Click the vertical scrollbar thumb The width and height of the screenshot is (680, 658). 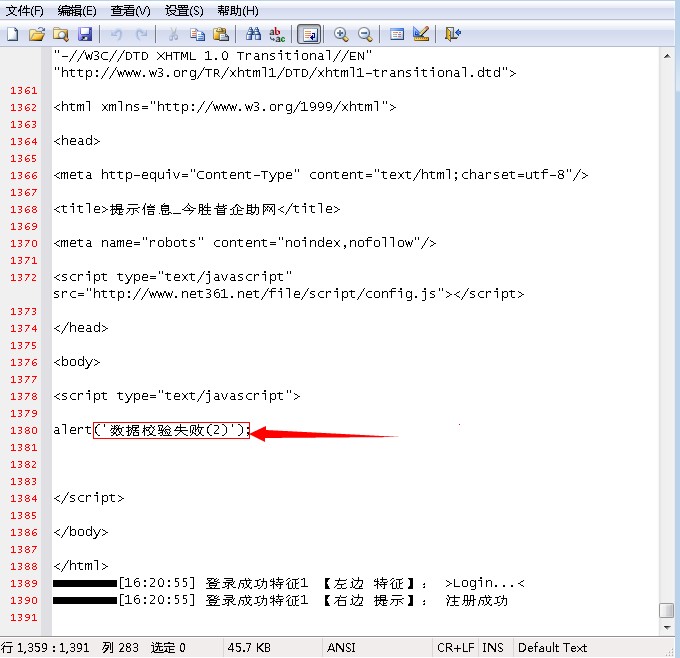(667, 610)
